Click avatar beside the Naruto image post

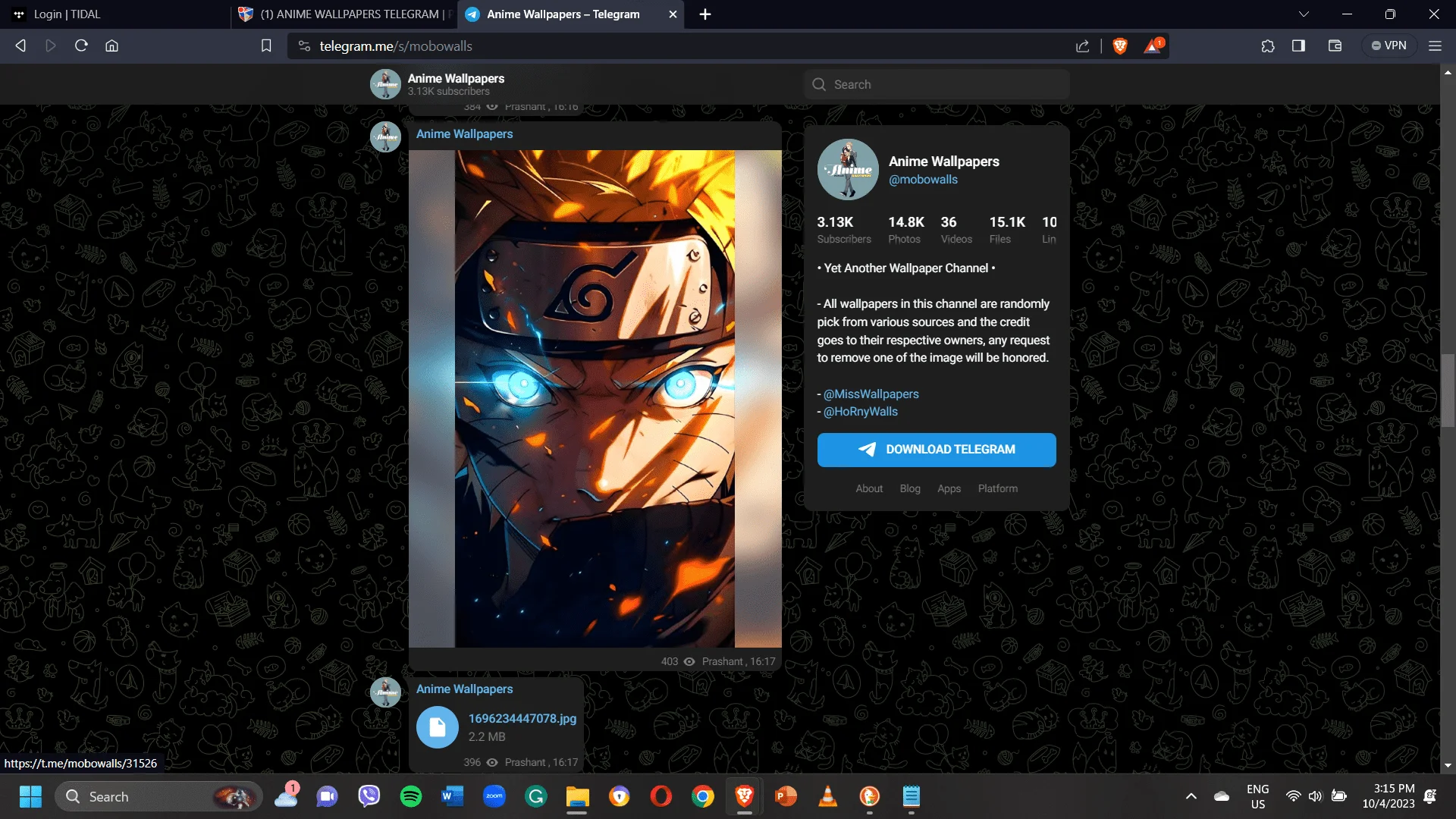click(385, 136)
